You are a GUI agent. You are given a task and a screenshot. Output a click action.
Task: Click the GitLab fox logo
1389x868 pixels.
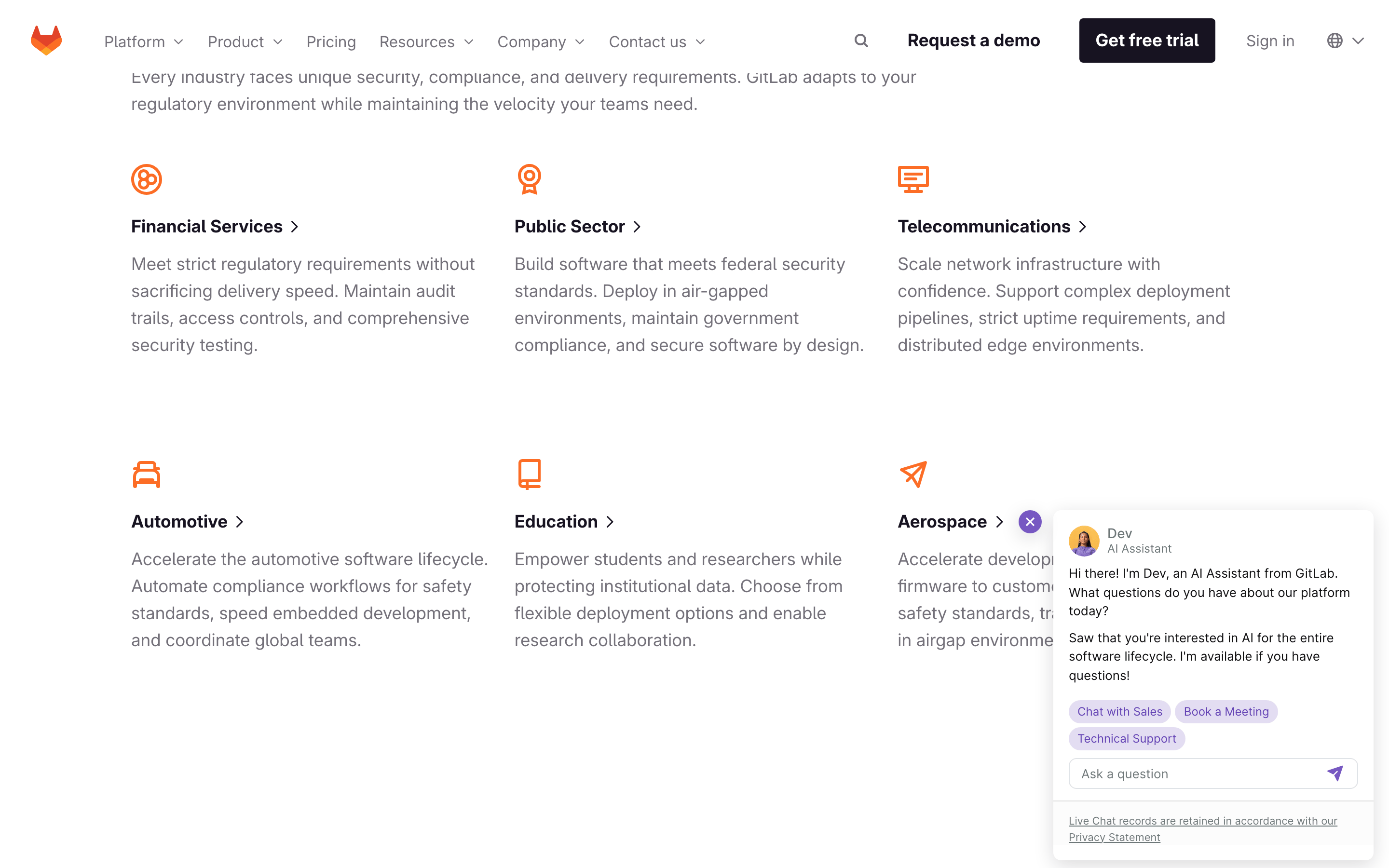[x=46, y=40]
